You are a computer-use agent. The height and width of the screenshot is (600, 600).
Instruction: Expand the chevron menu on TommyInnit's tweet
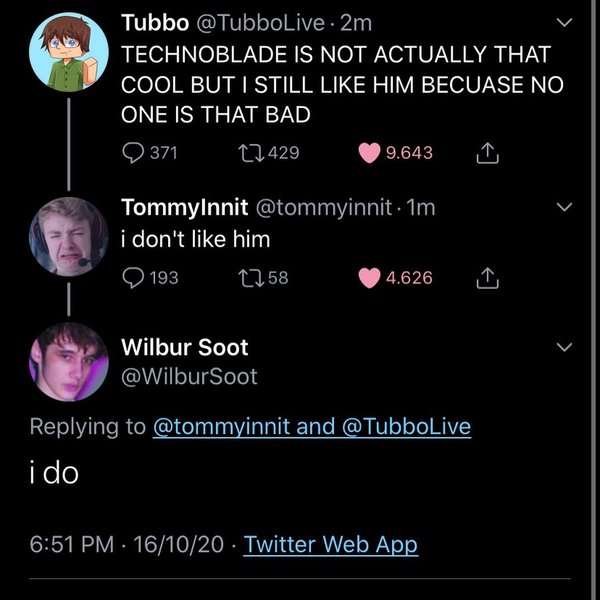coord(565,209)
